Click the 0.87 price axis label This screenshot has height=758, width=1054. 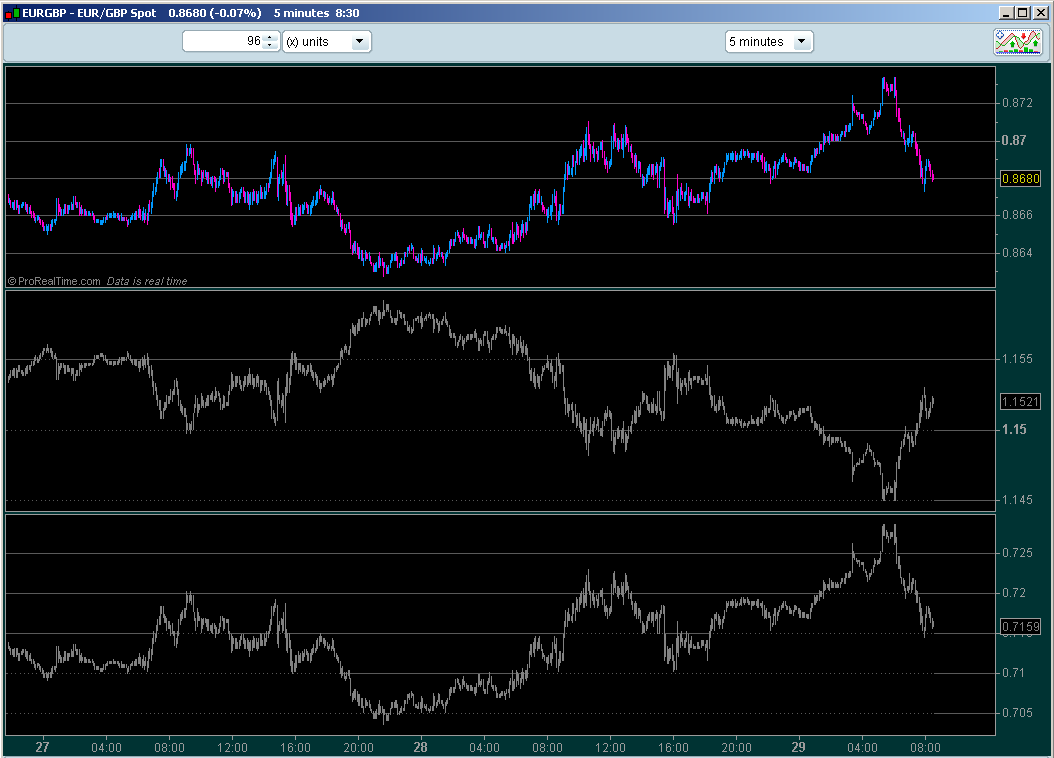(1014, 140)
